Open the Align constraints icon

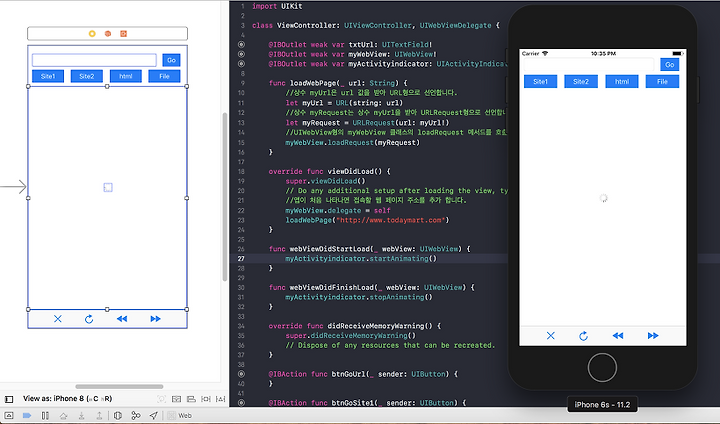point(191,399)
